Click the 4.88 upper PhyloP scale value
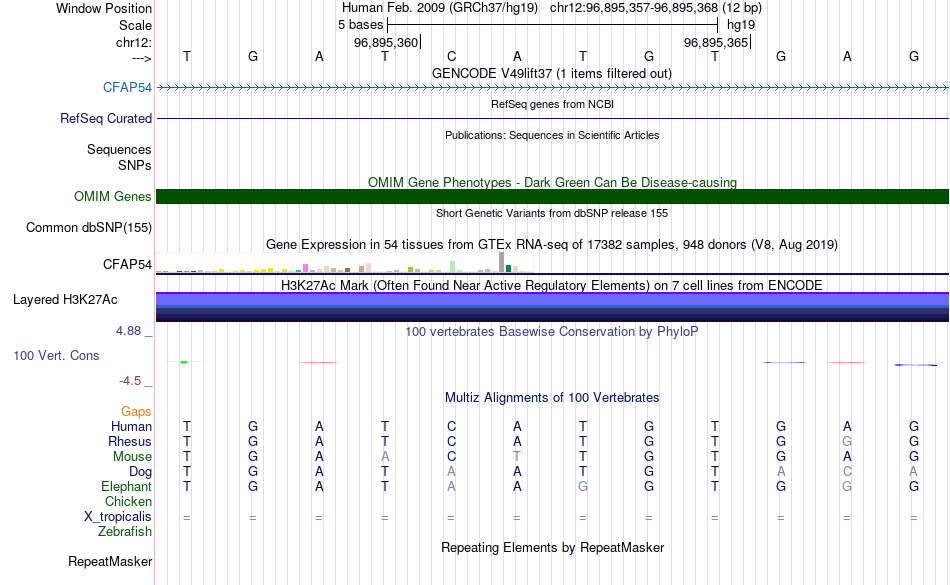Image resolution: width=950 pixels, height=585 pixels. point(128,331)
